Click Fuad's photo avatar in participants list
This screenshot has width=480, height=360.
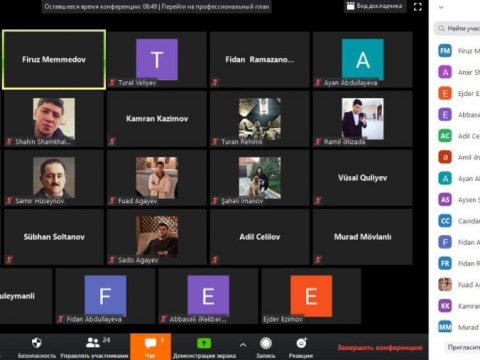tap(445, 285)
